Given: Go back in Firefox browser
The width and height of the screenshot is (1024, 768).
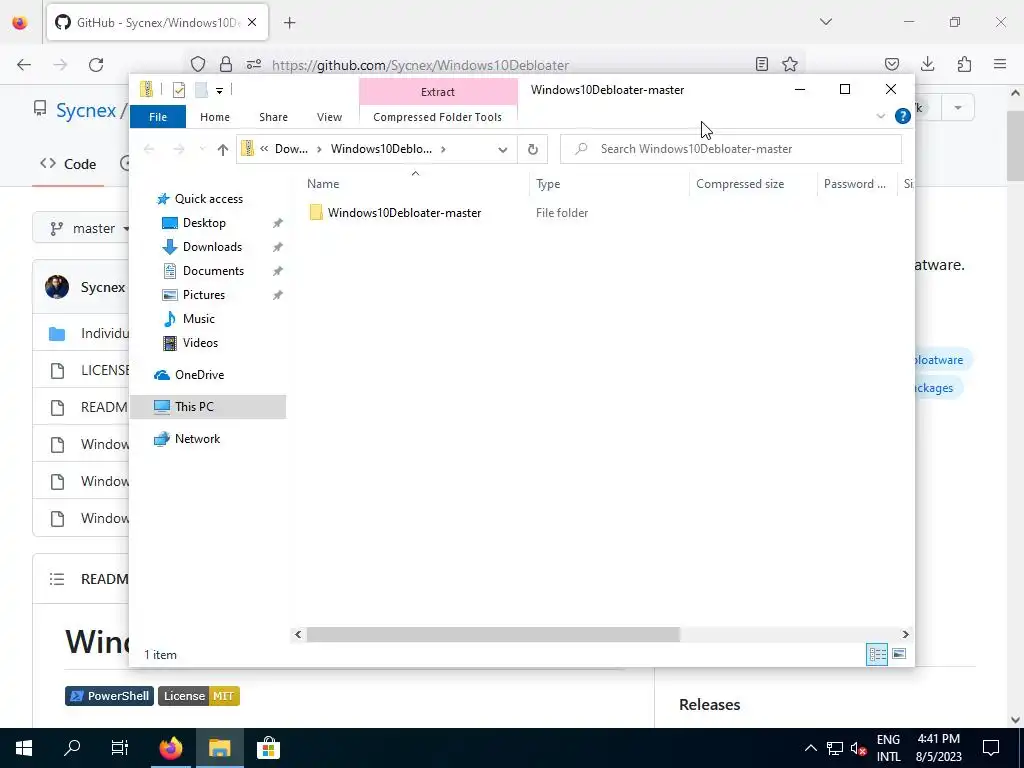Looking at the screenshot, I should pyautogui.click(x=24, y=65).
